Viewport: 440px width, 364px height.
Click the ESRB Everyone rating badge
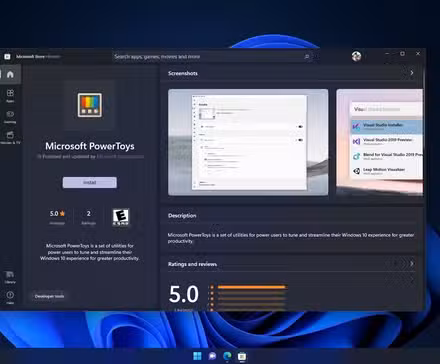pyautogui.click(x=121, y=217)
